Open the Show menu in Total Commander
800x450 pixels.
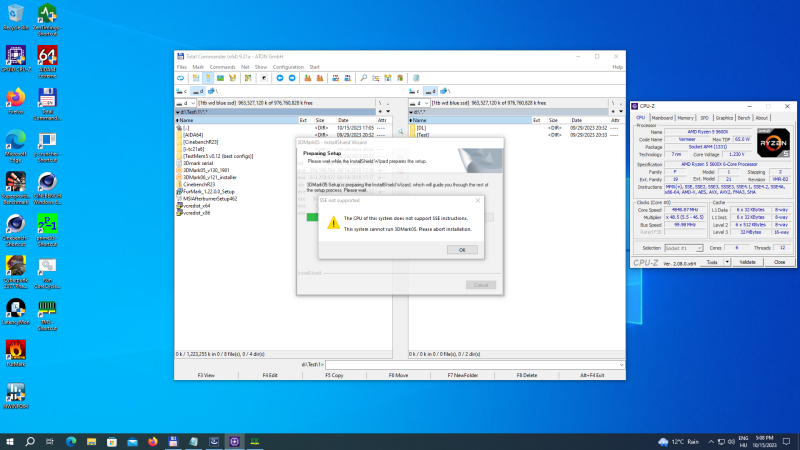click(x=261, y=67)
